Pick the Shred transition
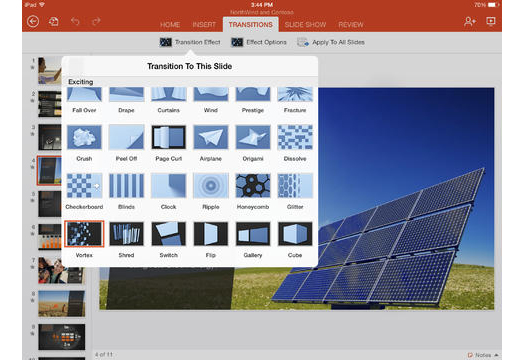 tap(126, 240)
